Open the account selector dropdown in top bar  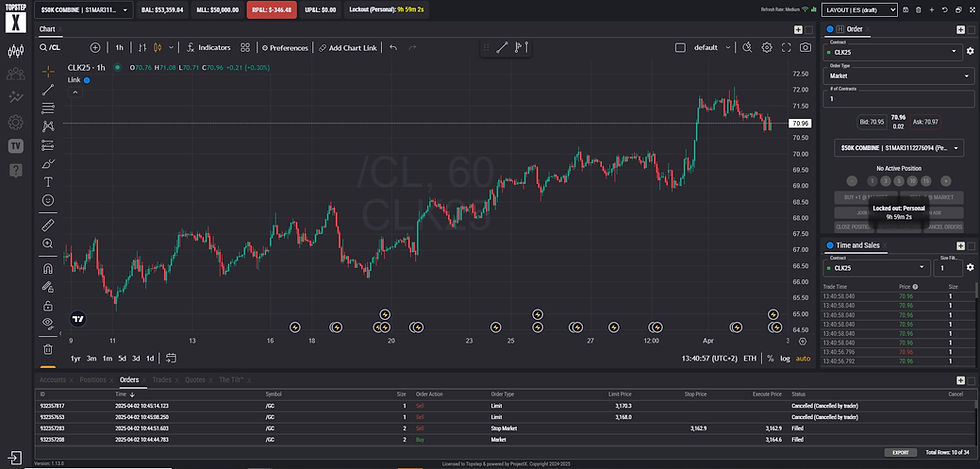coord(83,10)
